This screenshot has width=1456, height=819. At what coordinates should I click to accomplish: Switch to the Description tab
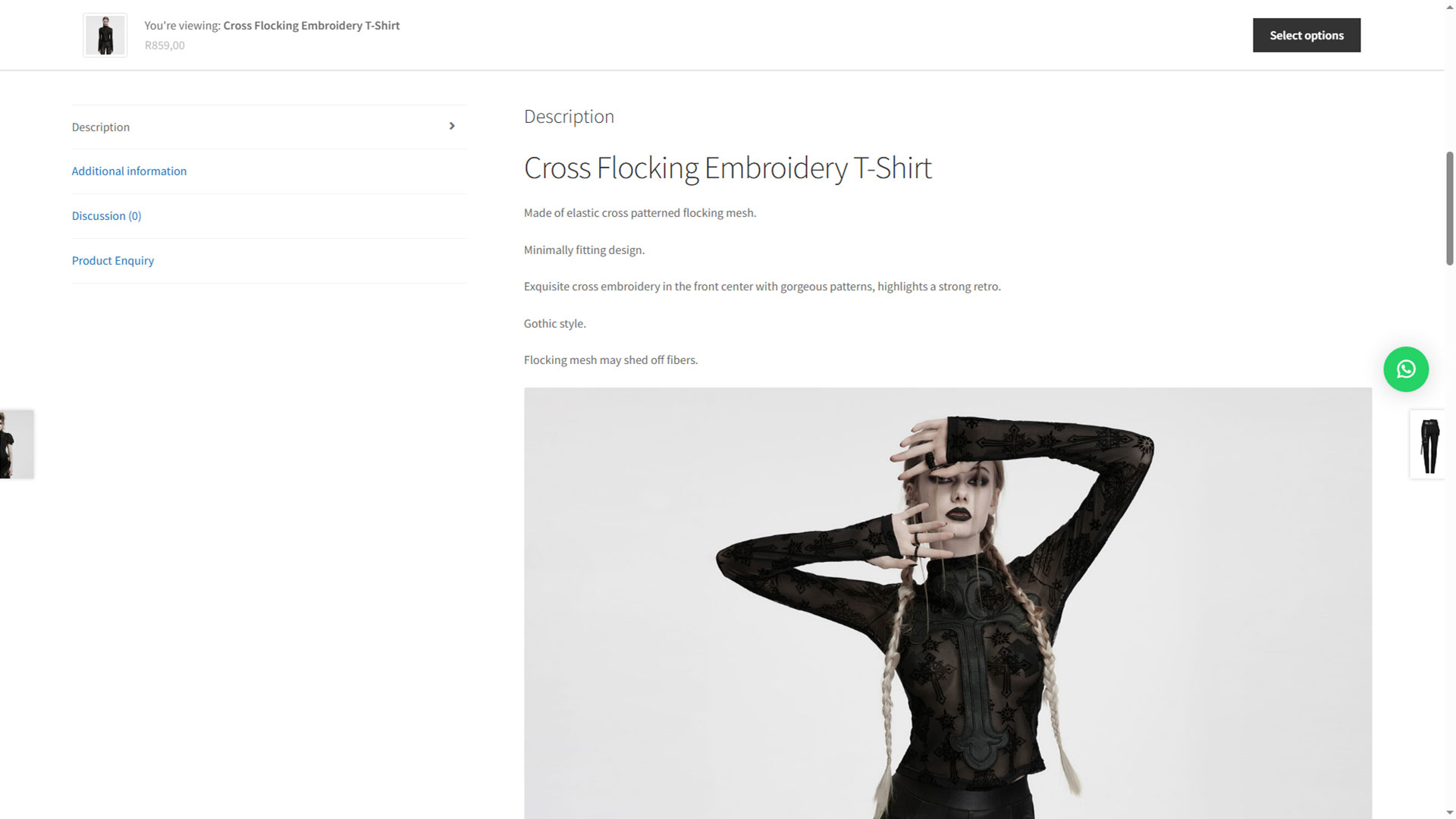(101, 127)
